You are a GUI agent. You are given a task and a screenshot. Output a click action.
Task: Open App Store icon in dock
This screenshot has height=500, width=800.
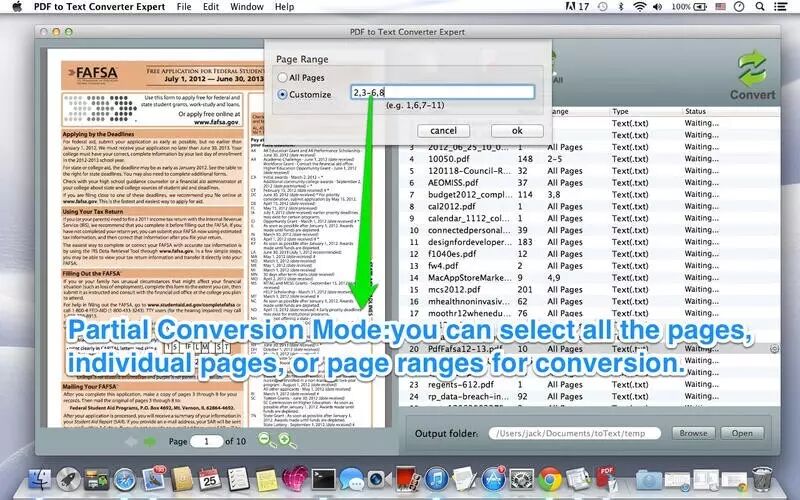point(493,480)
